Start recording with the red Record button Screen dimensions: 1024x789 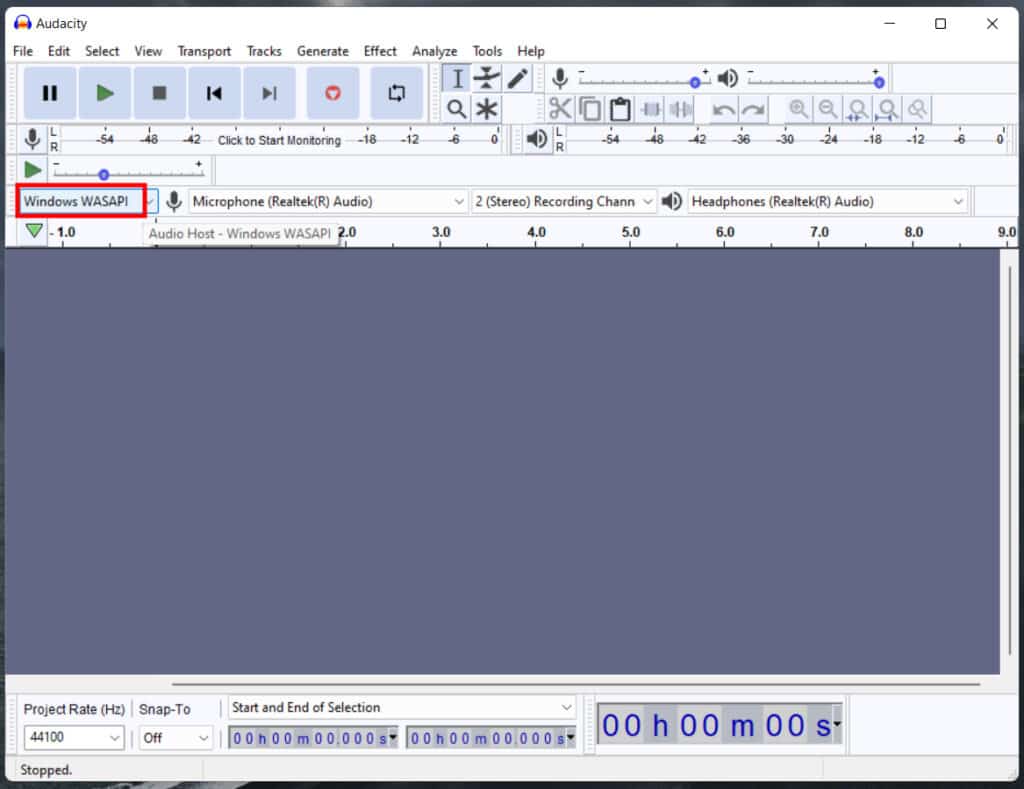[x=332, y=93]
